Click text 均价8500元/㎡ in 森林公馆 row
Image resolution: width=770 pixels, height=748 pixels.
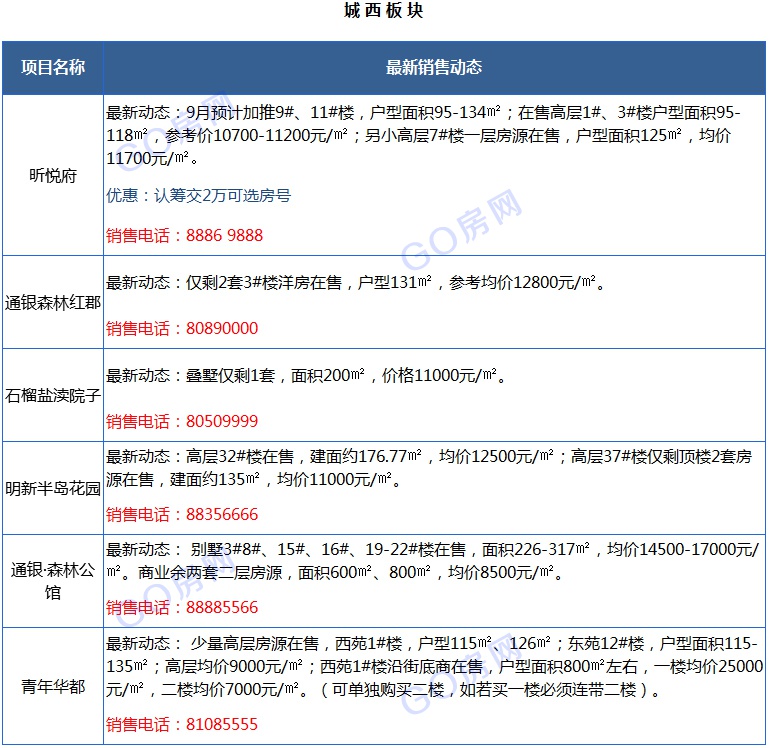(501, 572)
